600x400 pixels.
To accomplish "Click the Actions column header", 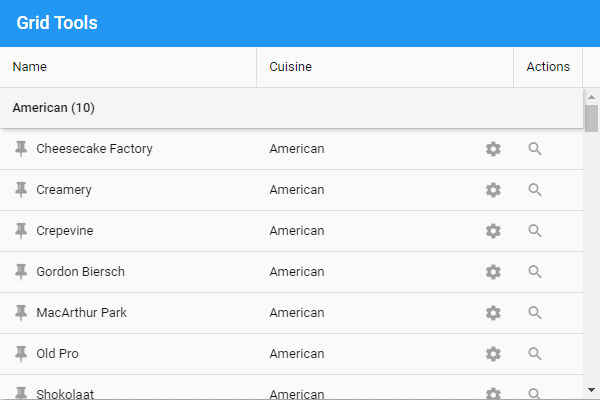I will [x=548, y=67].
